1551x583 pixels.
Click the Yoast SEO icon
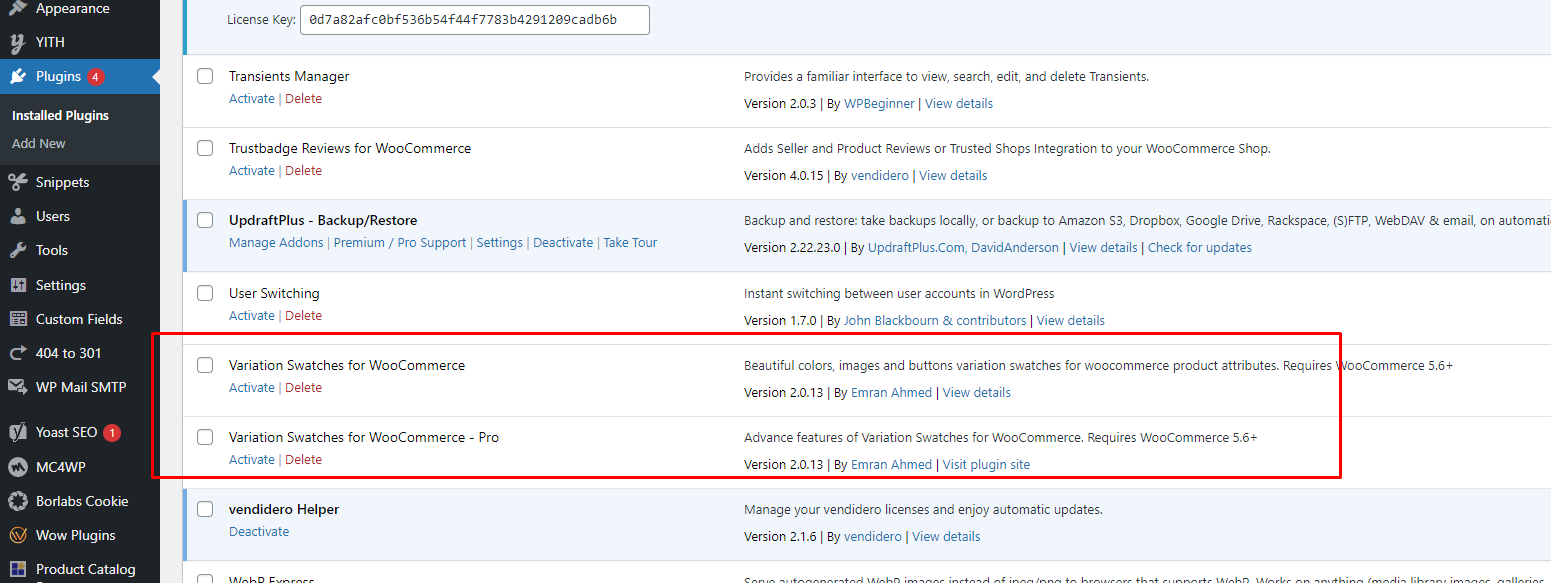[18, 432]
